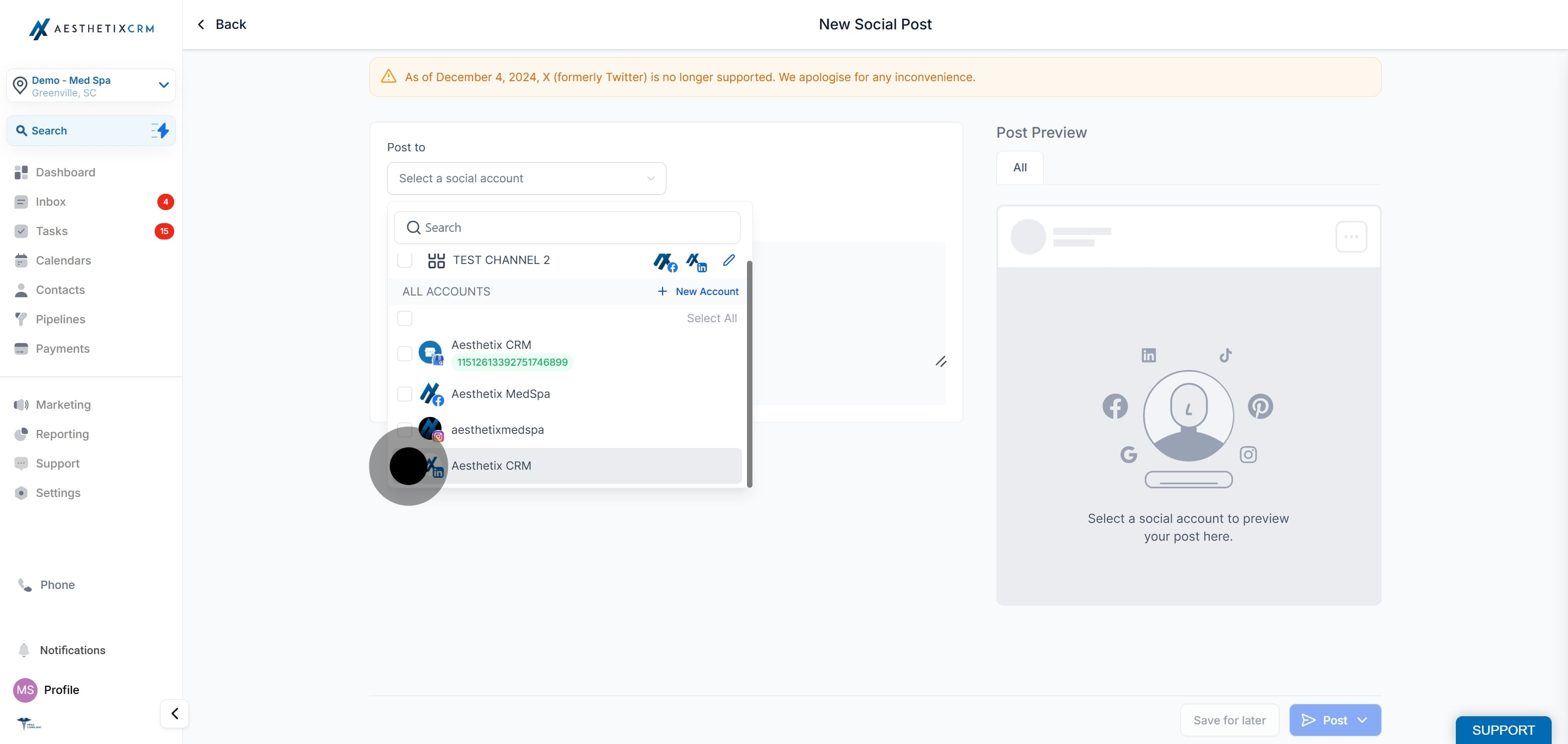
Task: Check the Aesthetix MedSpa account checkbox
Action: click(405, 393)
